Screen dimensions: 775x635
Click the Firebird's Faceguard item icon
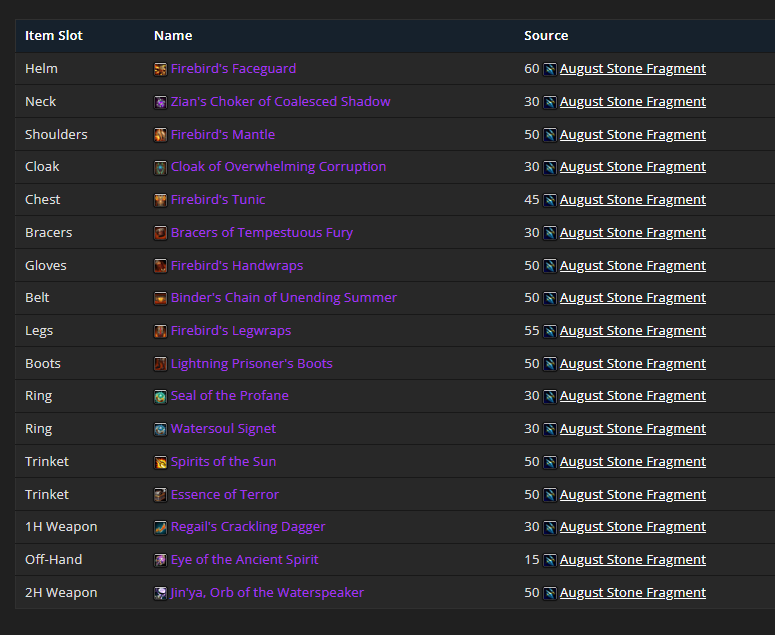[160, 69]
